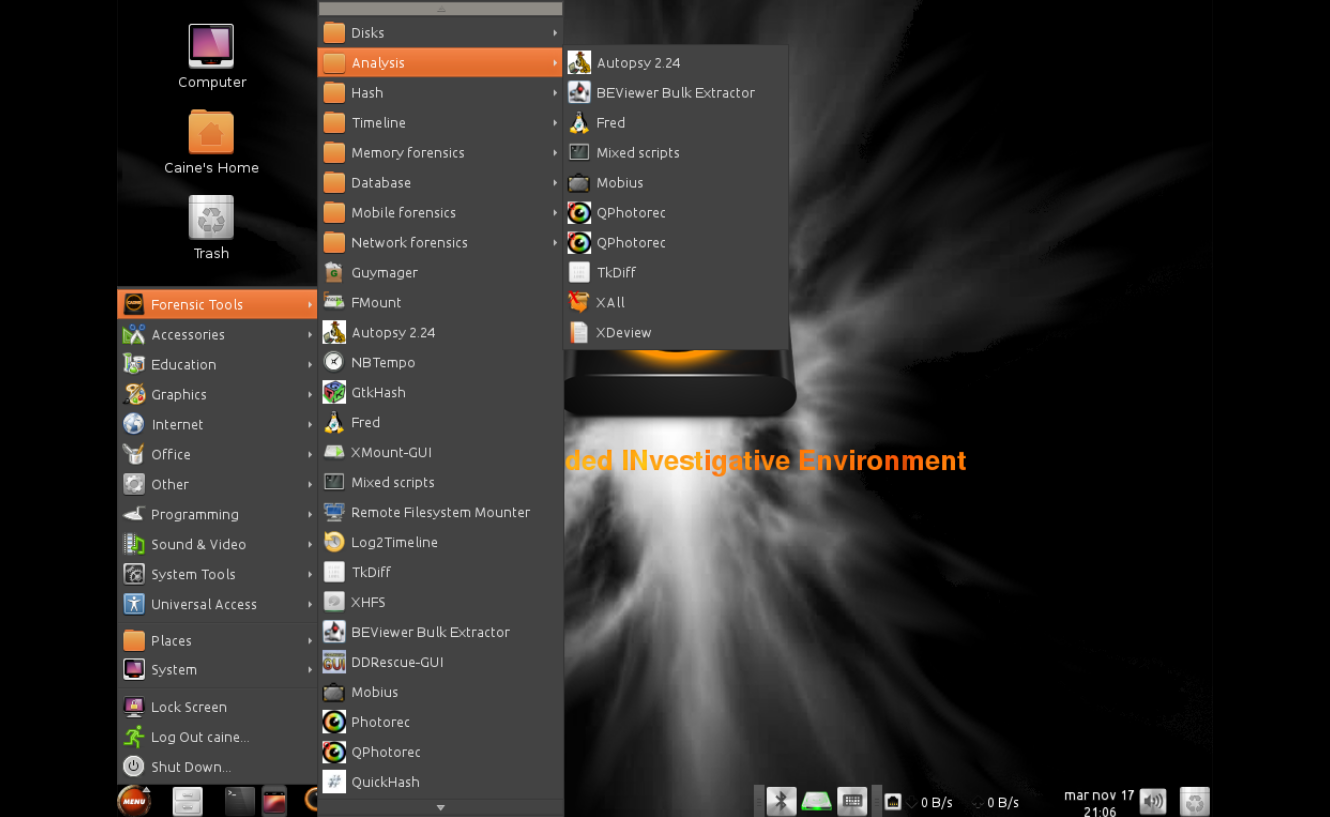Open Caine's Home folder on the desktop
This screenshot has width=1330, height=817.
tap(211, 142)
